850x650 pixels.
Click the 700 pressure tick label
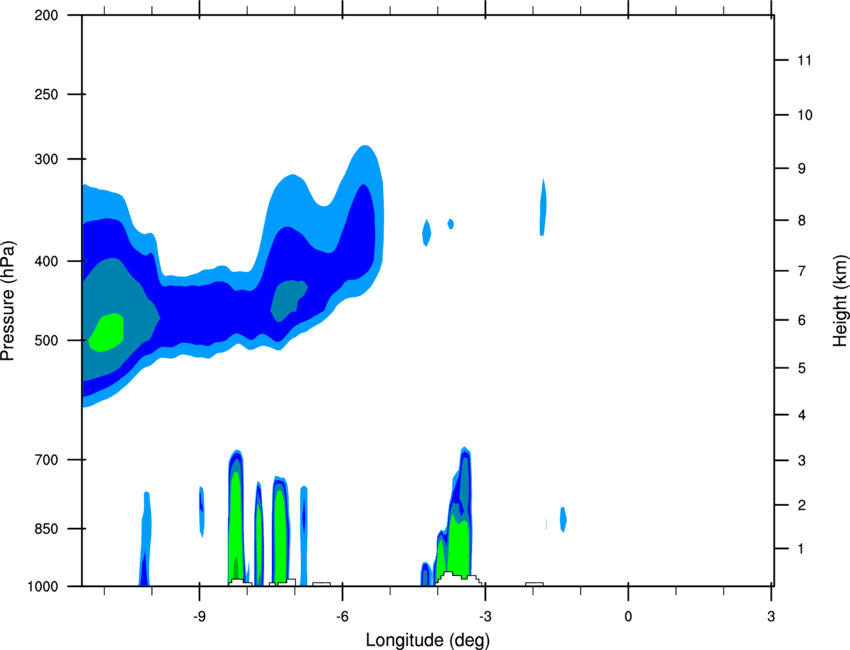(x=46, y=460)
